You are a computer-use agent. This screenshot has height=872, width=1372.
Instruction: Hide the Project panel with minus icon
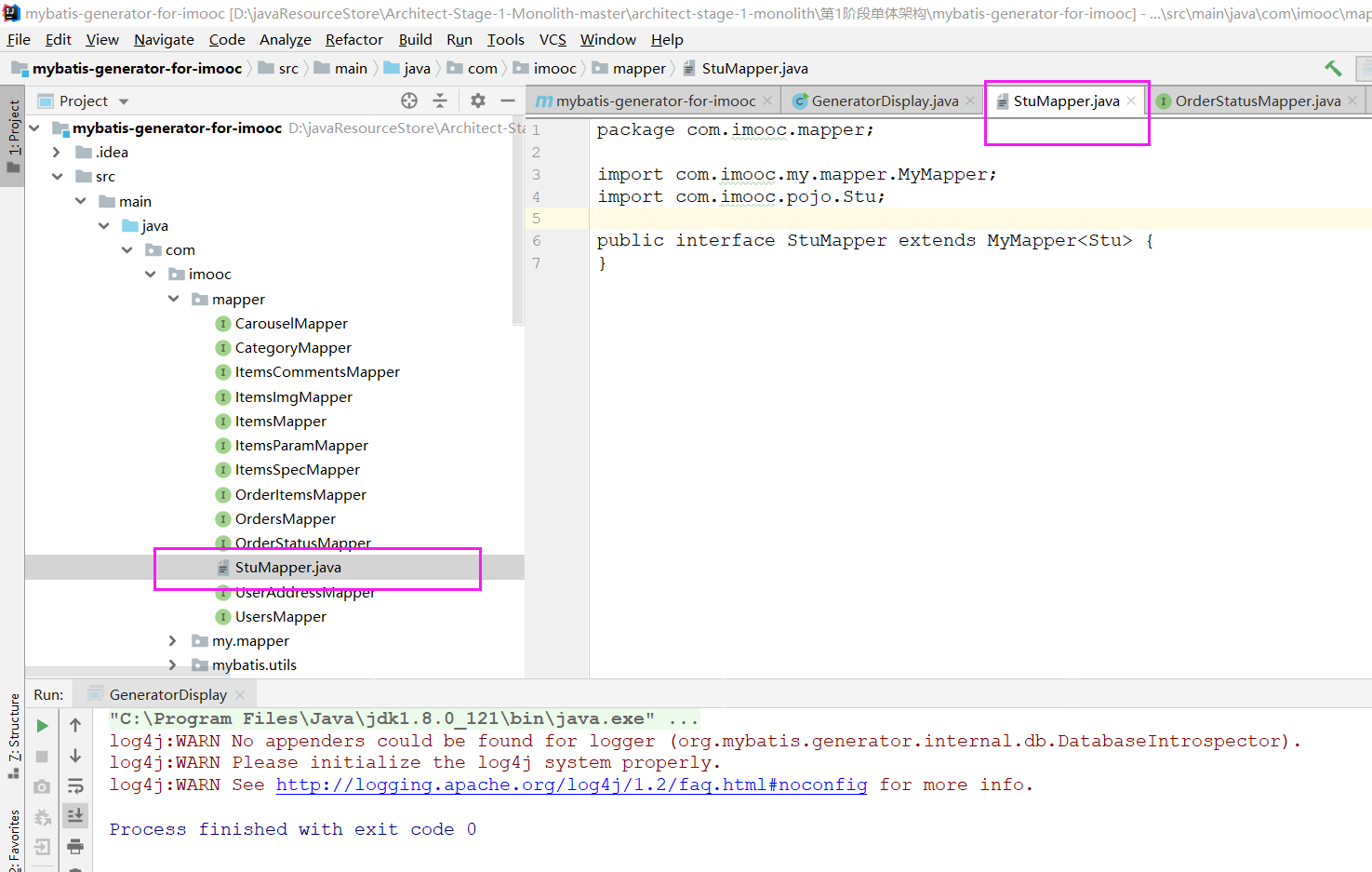click(x=508, y=101)
